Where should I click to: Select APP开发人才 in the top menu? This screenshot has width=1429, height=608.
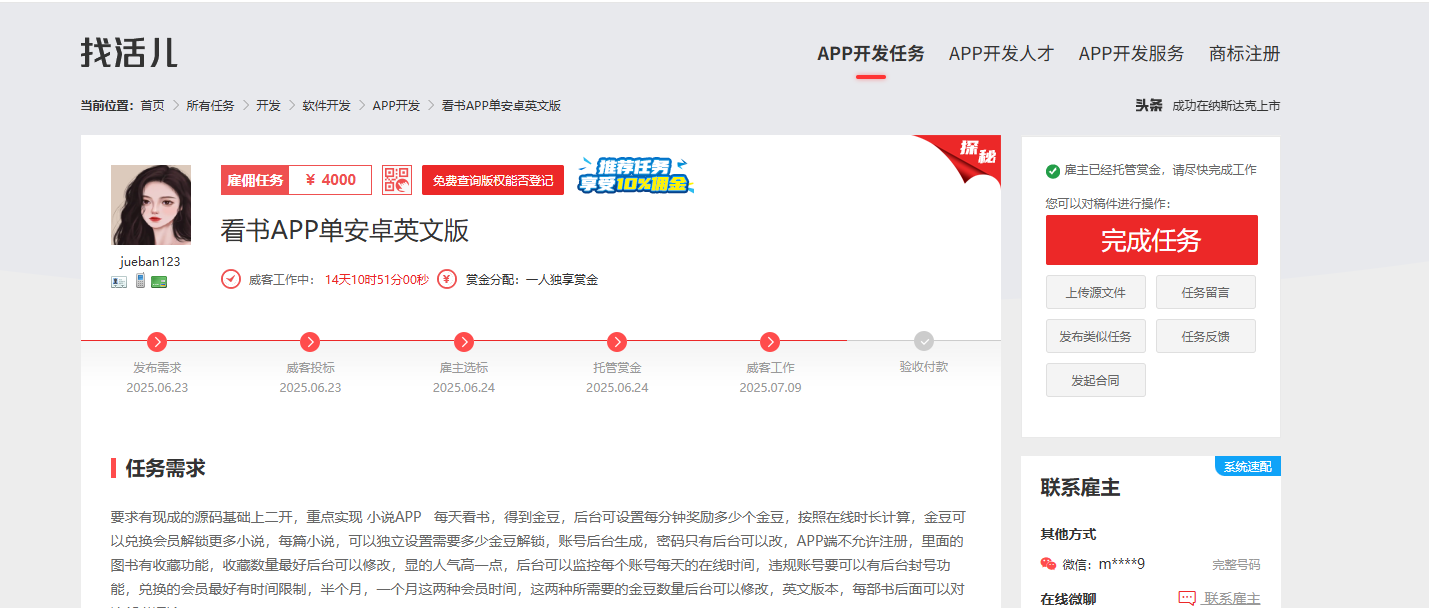[x=1001, y=54]
